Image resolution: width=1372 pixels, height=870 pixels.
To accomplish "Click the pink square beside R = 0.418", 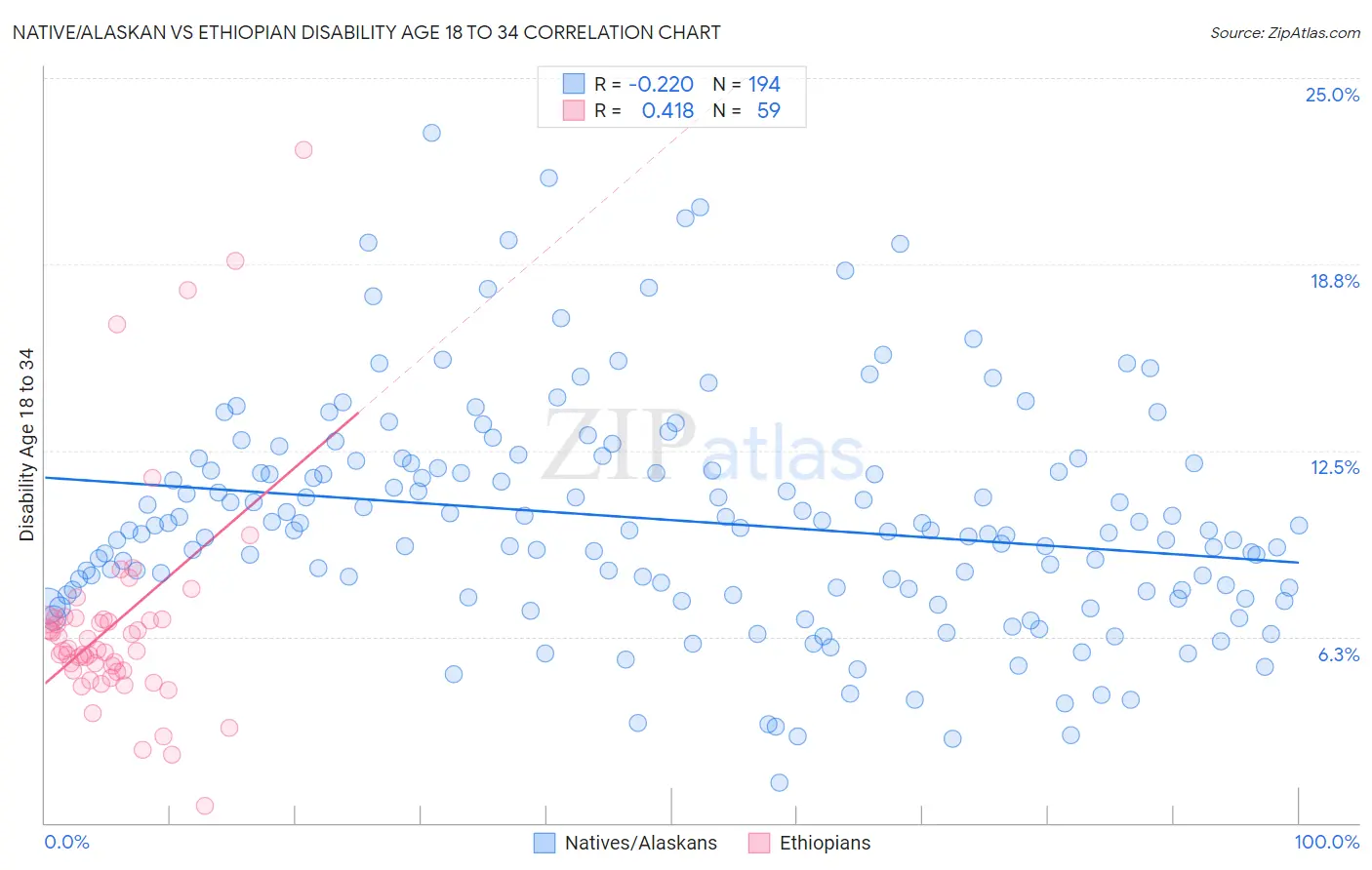I will pyautogui.click(x=574, y=110).
